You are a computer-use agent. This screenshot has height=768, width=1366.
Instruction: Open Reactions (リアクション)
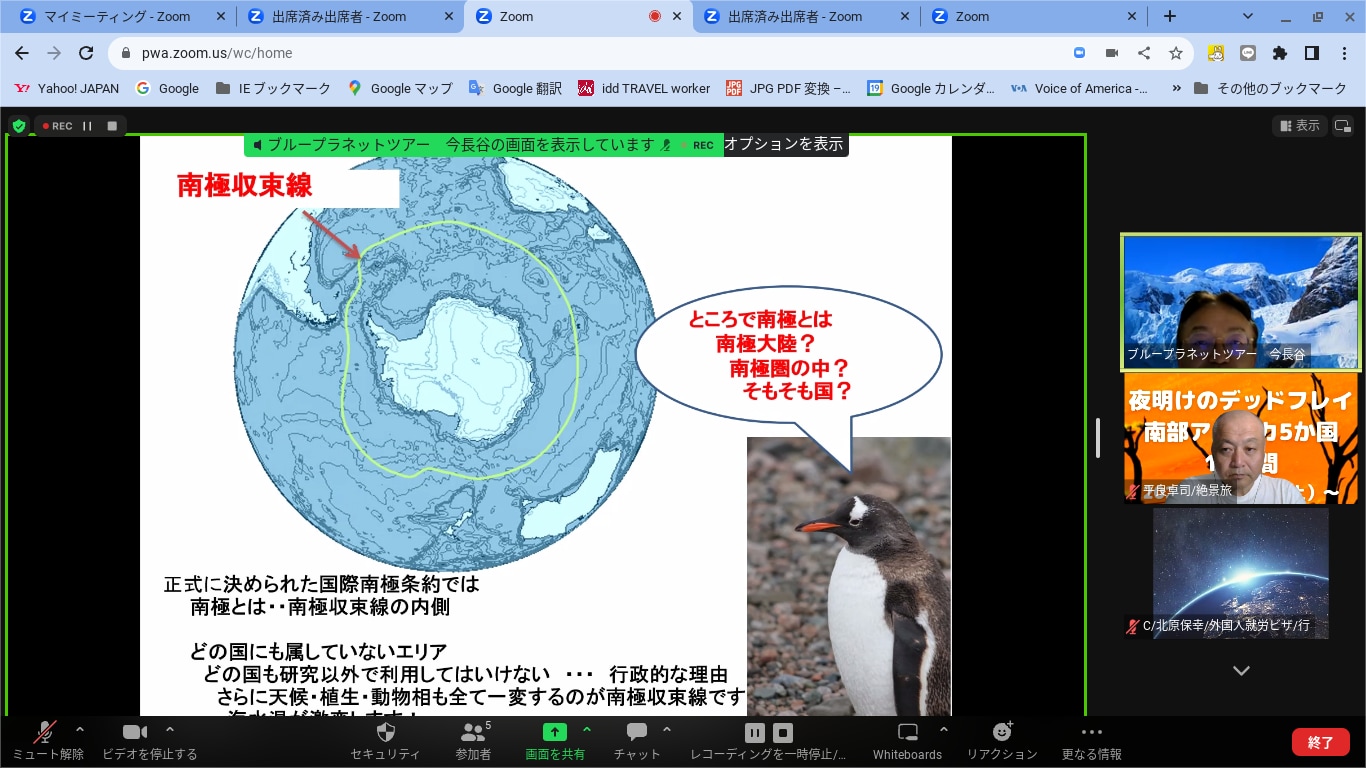(x=1002, y=741)
